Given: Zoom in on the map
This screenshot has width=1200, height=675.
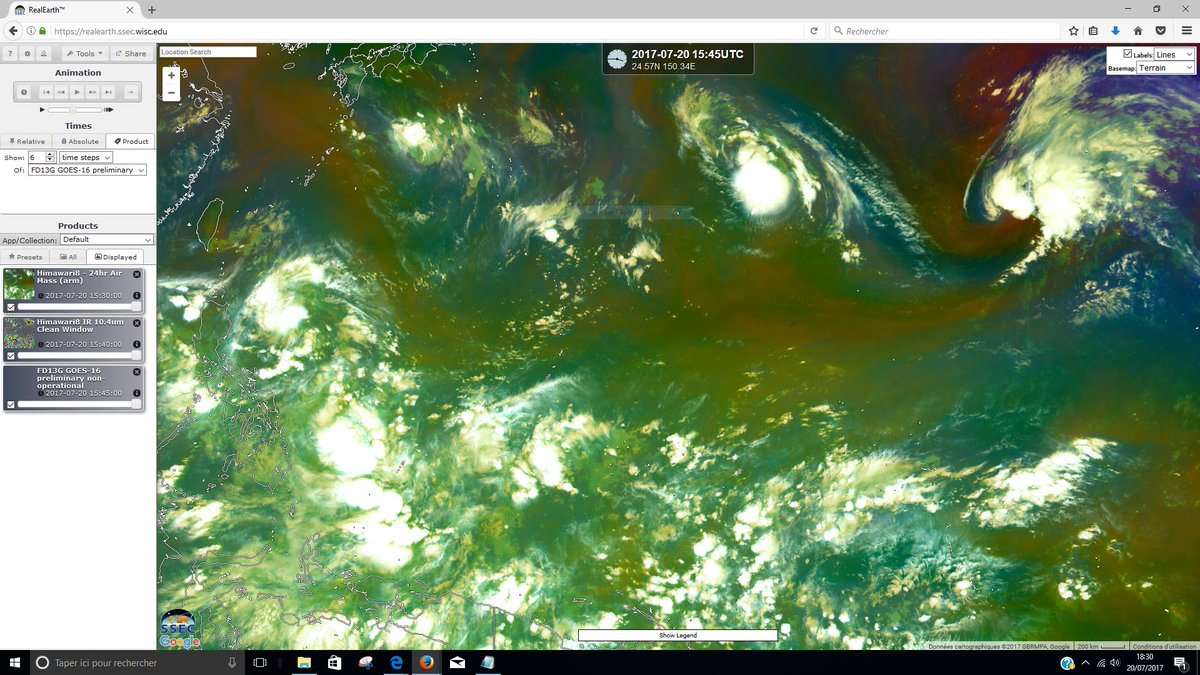Looking at the screenshot, I should (x=171, y=75).
